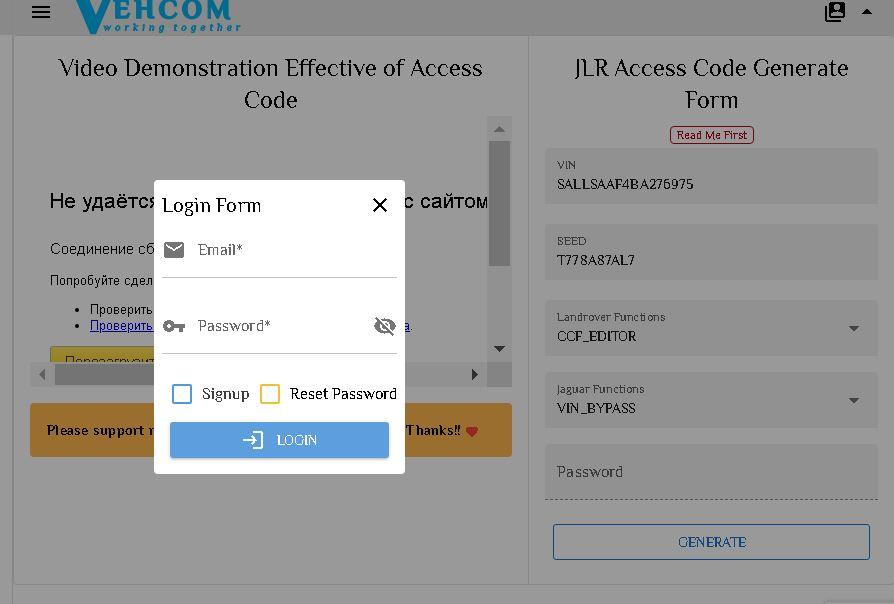Click the GENERATE button
The height and width of the screenshot is (604, 894).
coord(711,542)
